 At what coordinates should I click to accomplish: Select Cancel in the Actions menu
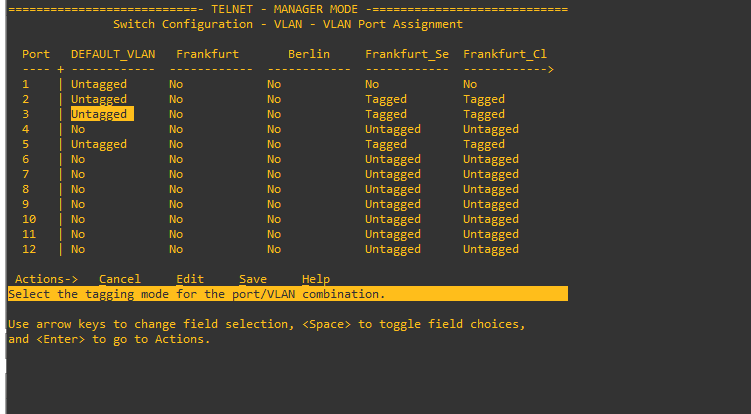119,279
